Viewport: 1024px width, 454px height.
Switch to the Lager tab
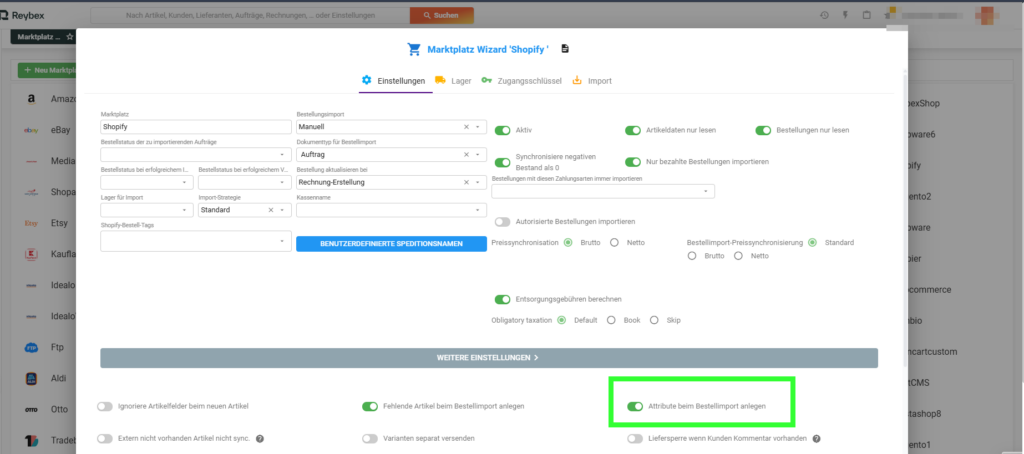click(453, 81)
